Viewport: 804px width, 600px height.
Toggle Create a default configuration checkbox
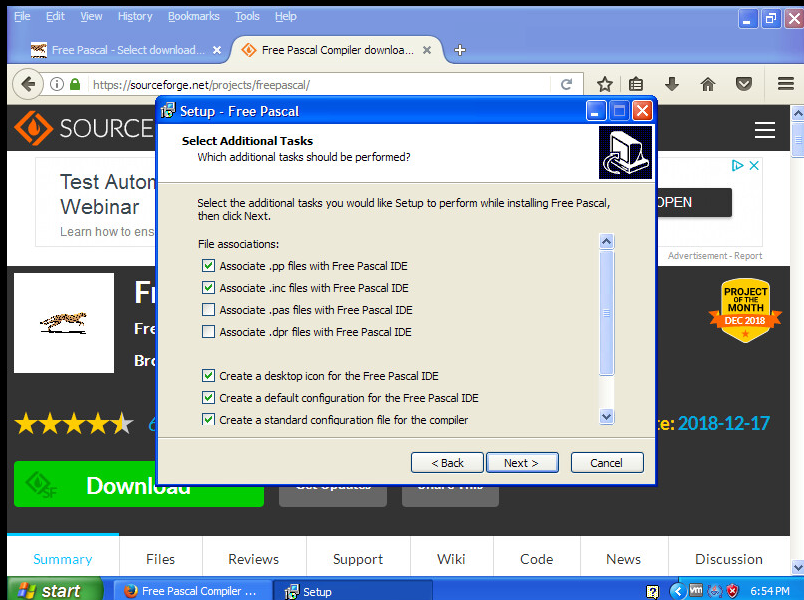pyautogui.click(x=208, y=397)
